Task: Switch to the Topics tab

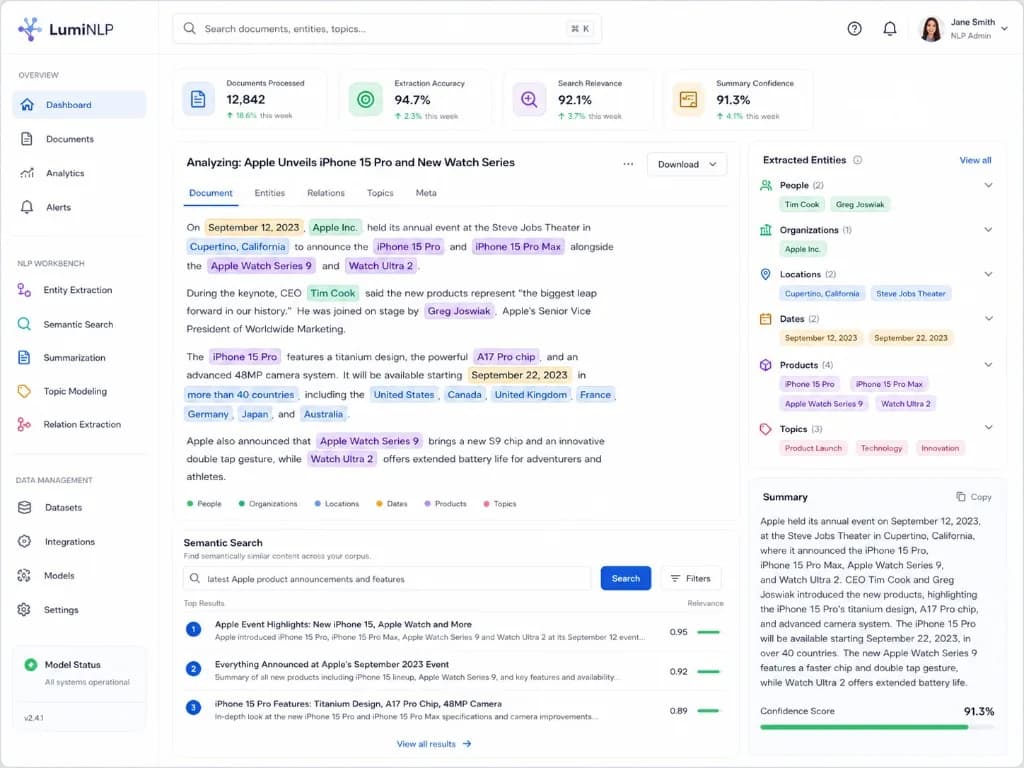Action: point(380,193)
